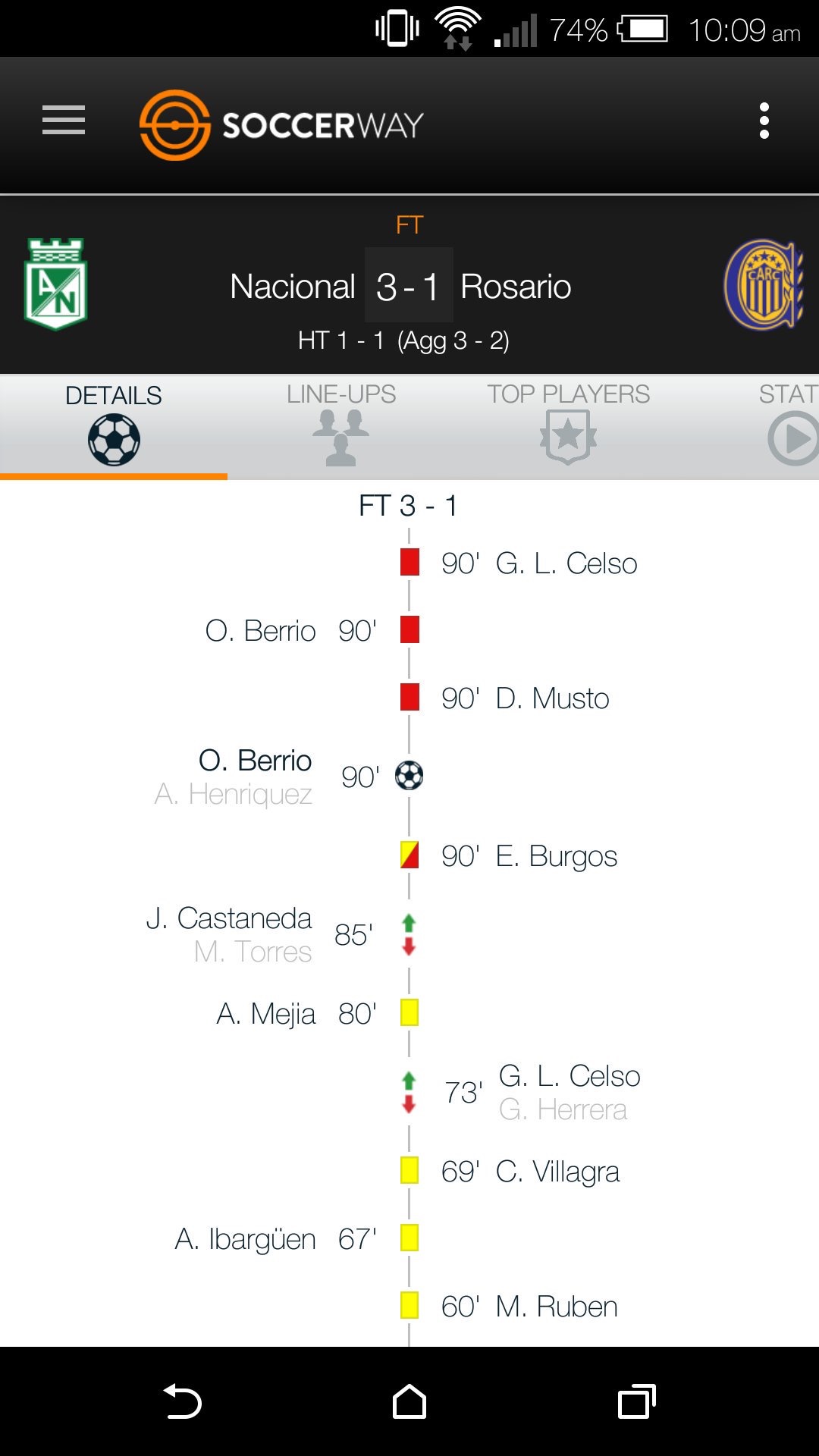Viewport: 819px width, 1456px height.
Task: Tap the goal ball icon at 90'
Action: [409, 776]
